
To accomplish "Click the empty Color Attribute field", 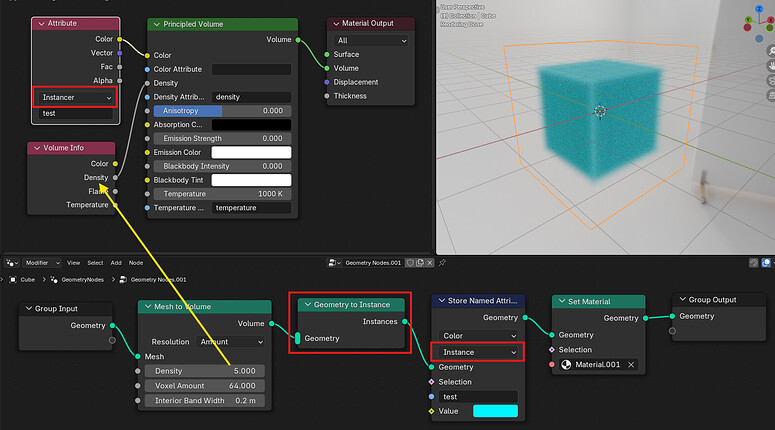I will [x=251, y=69].
